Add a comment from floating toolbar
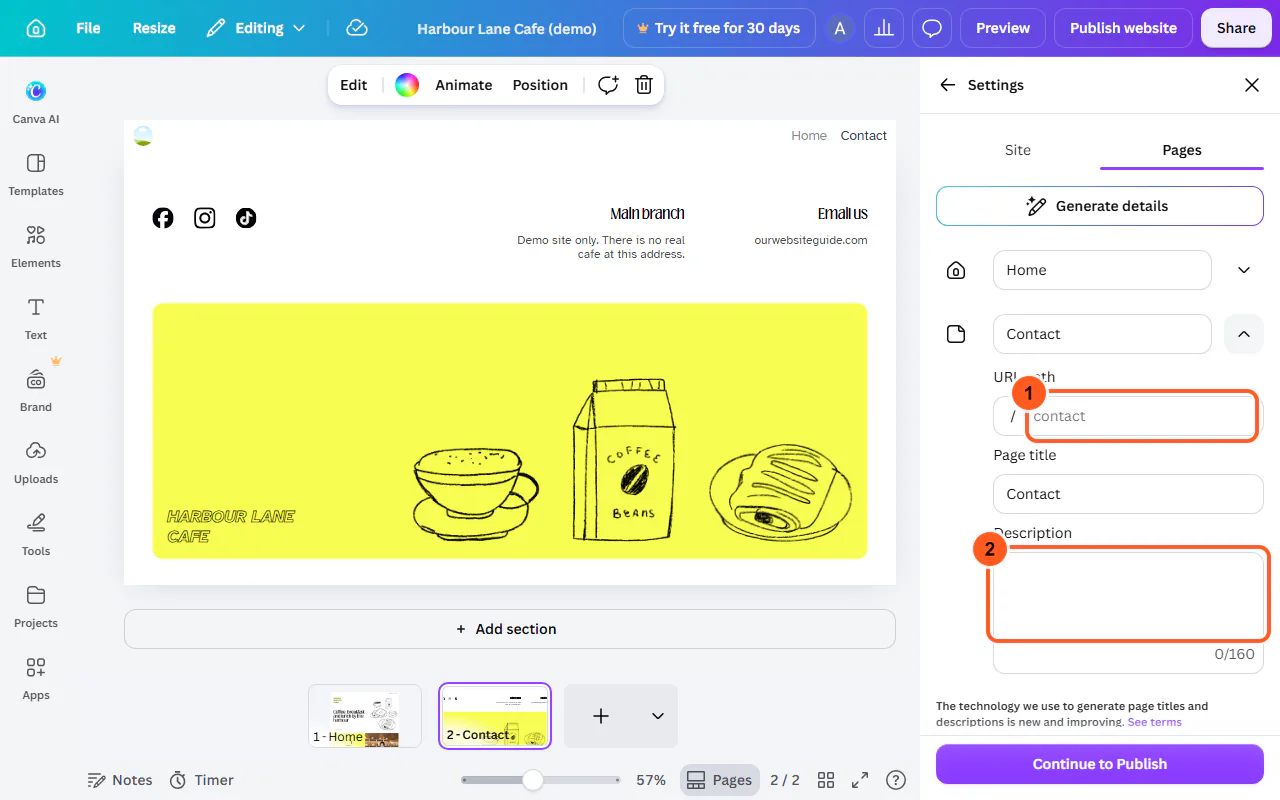 (608, 85)
